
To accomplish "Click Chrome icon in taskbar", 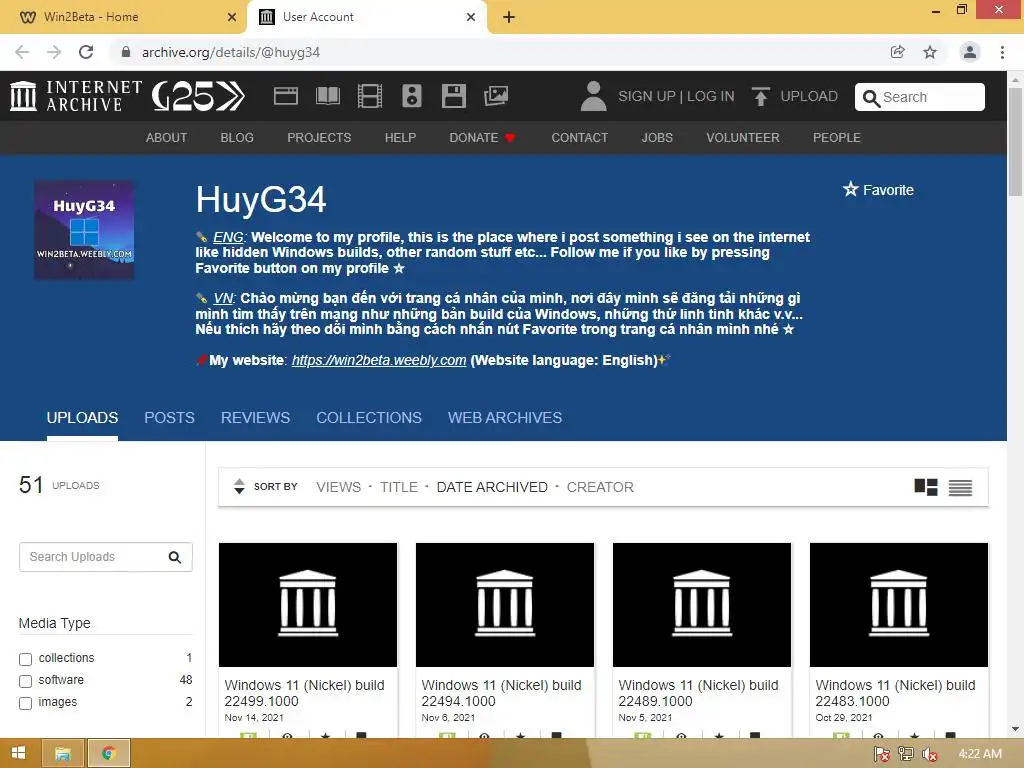I will click(108, 753).
